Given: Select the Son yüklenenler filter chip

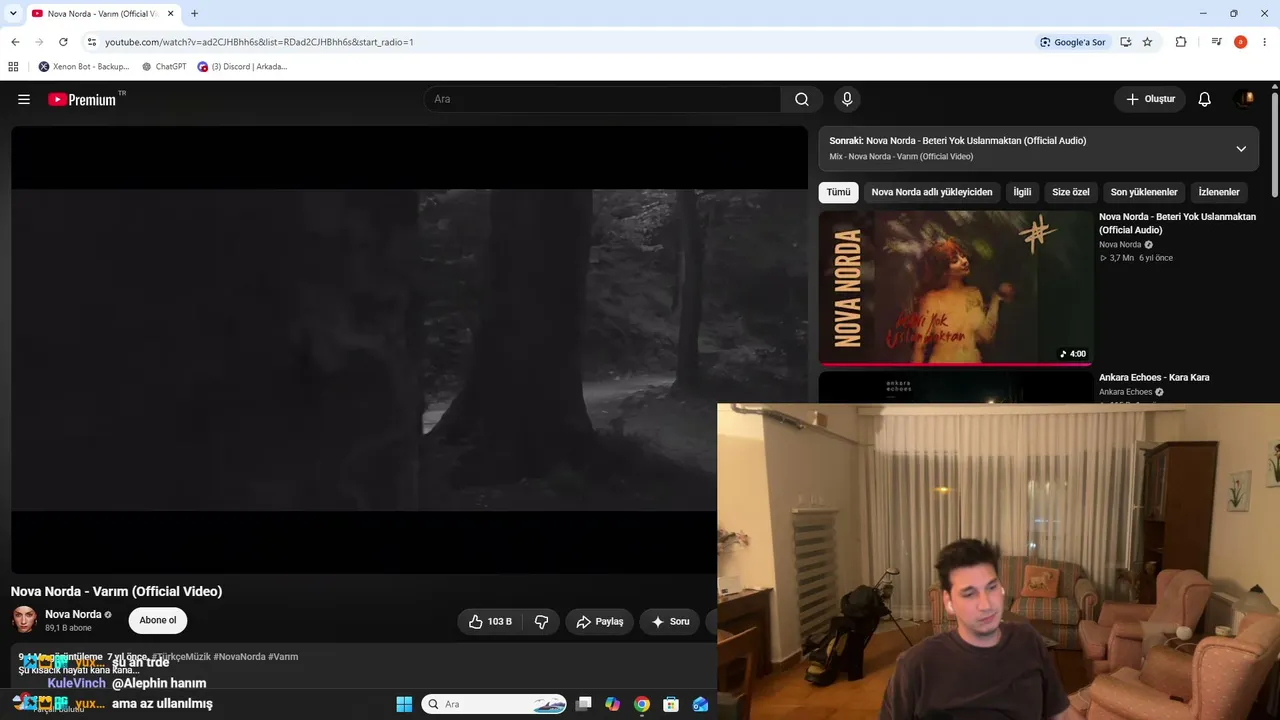Looking at the screenshot, I should (x=1144, y=192).
